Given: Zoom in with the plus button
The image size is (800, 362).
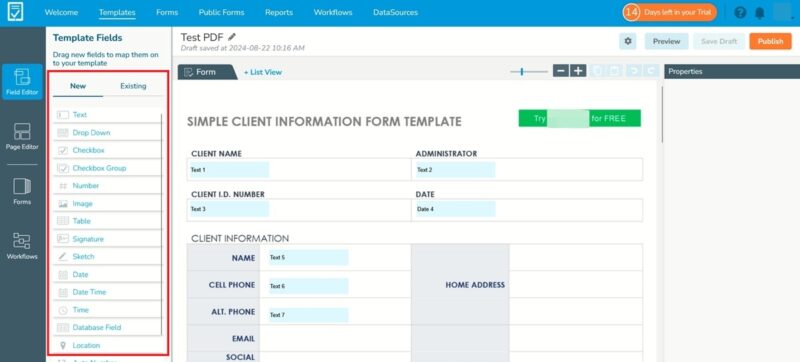Looking at the screenshot, I should point(578,71).
